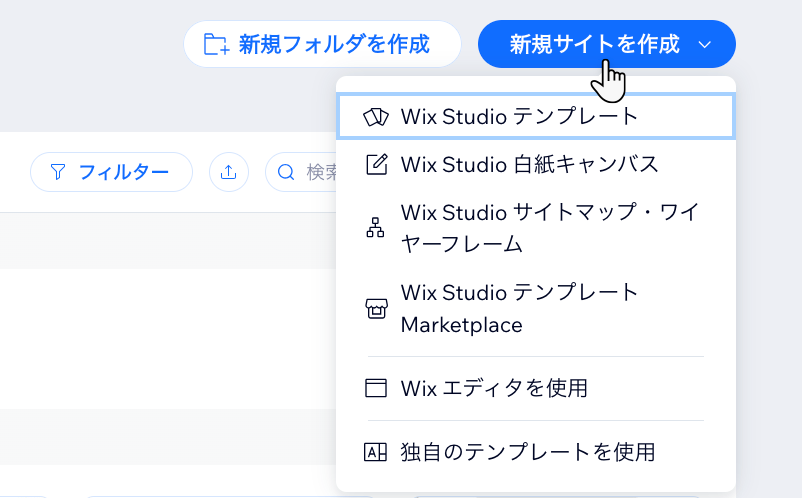Click the filter funnel icon
Screen dimensions: 802x498
[58, 172]
